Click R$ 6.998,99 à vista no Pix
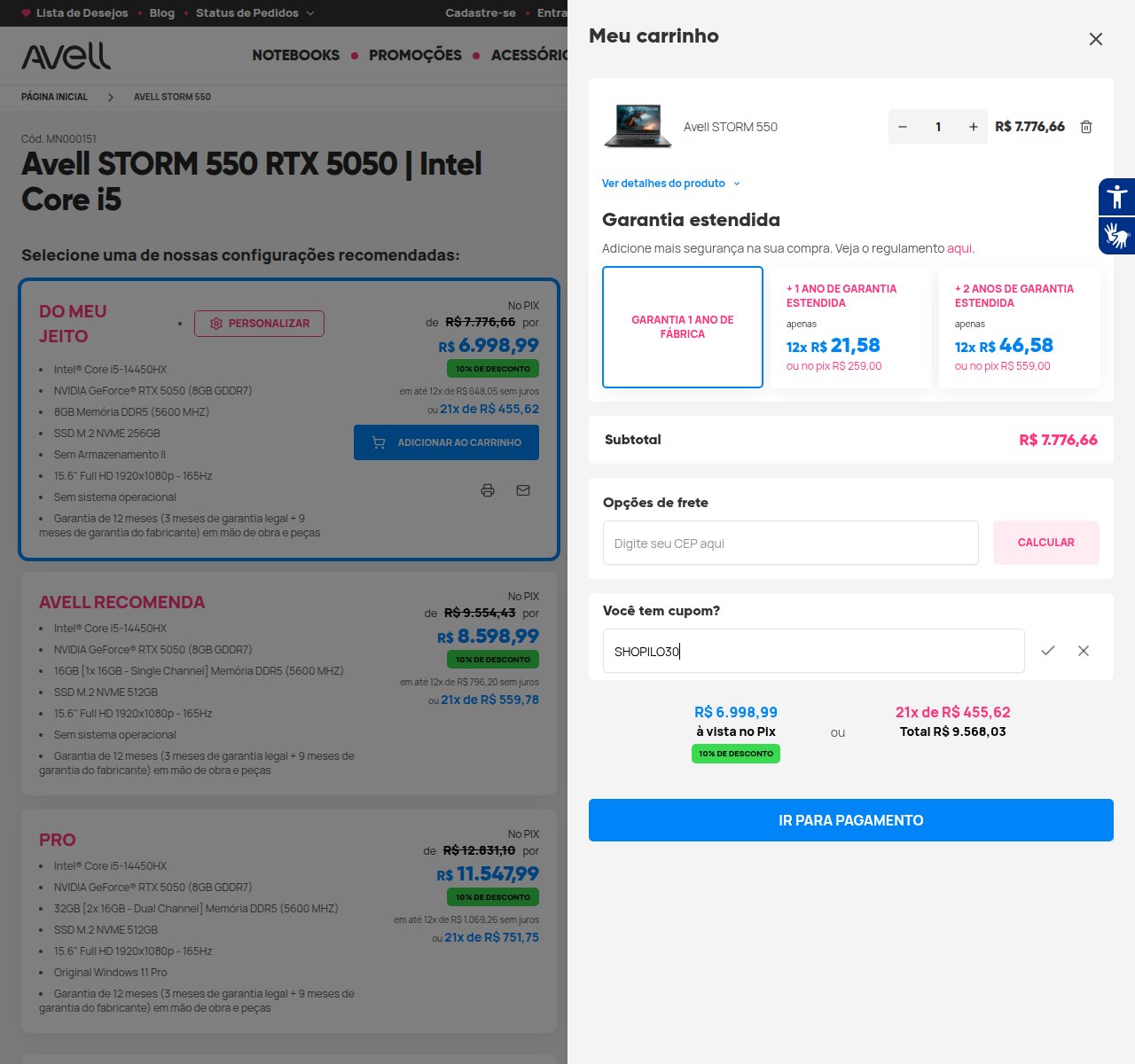The width and height of the screenshot is (1135, 1064). coord(736,712)
